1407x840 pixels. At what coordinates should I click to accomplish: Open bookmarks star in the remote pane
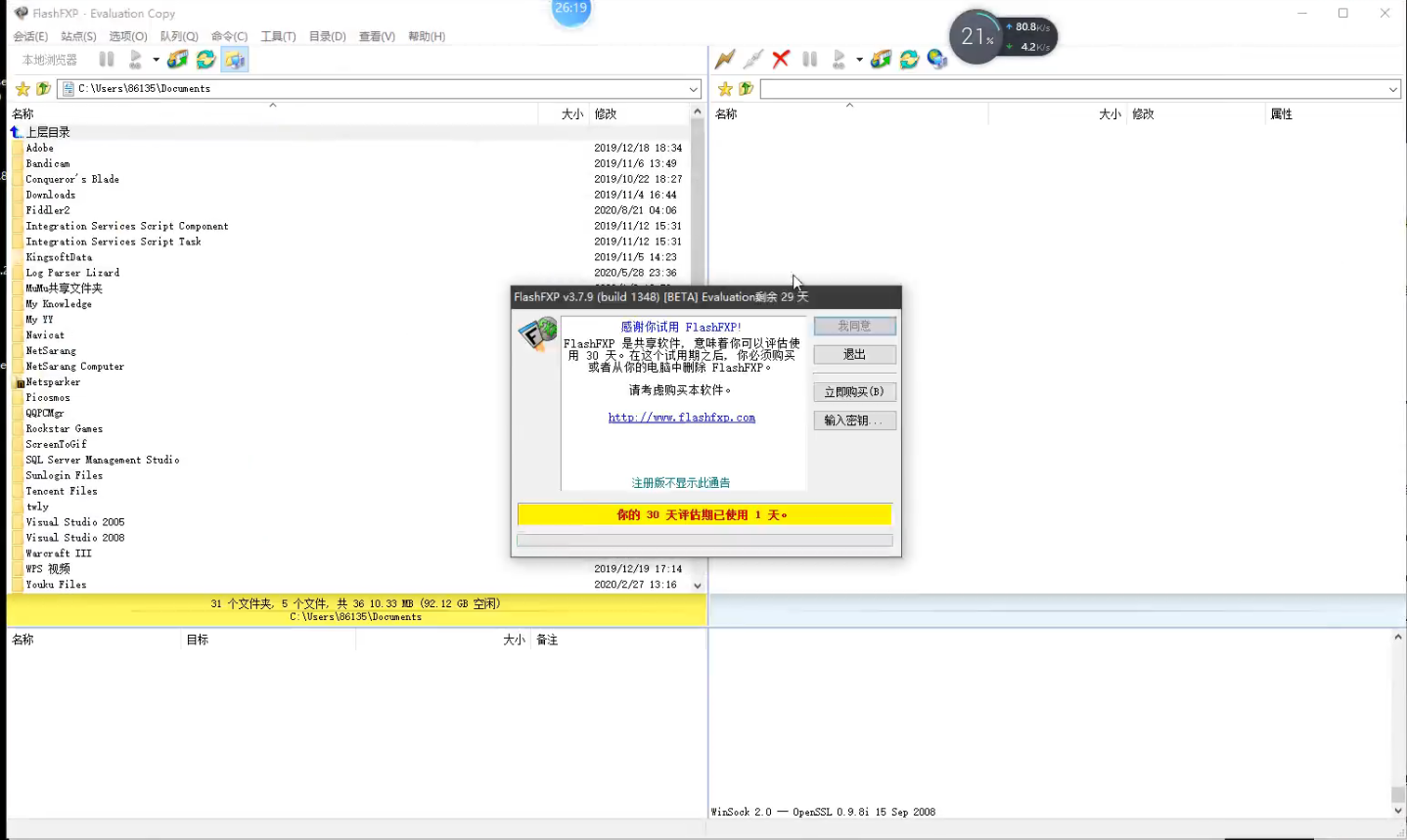[725, 89]
